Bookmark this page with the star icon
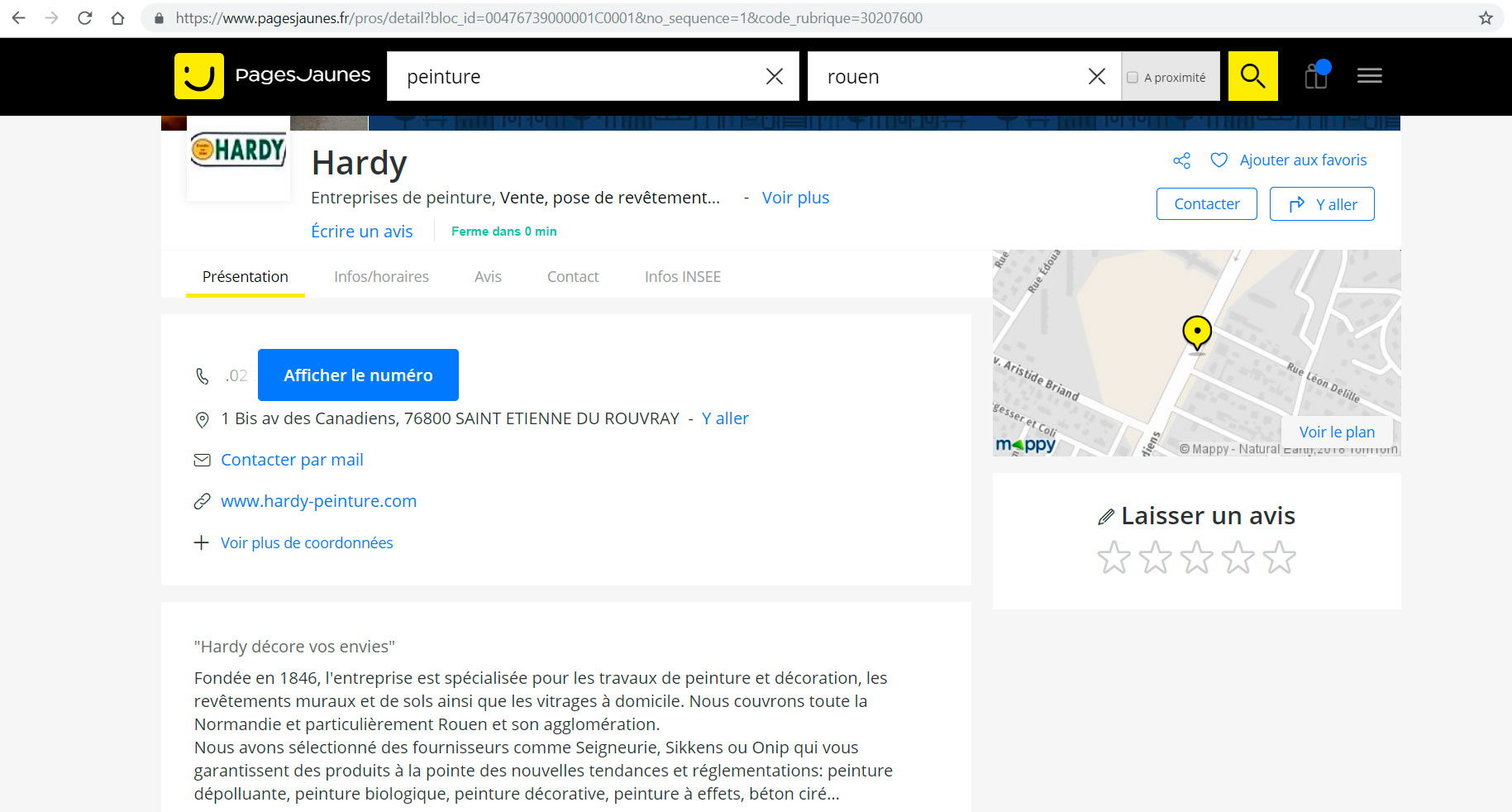This screenshot has width=1512, height=812. pyautogui.click(x=1486, y=17)
